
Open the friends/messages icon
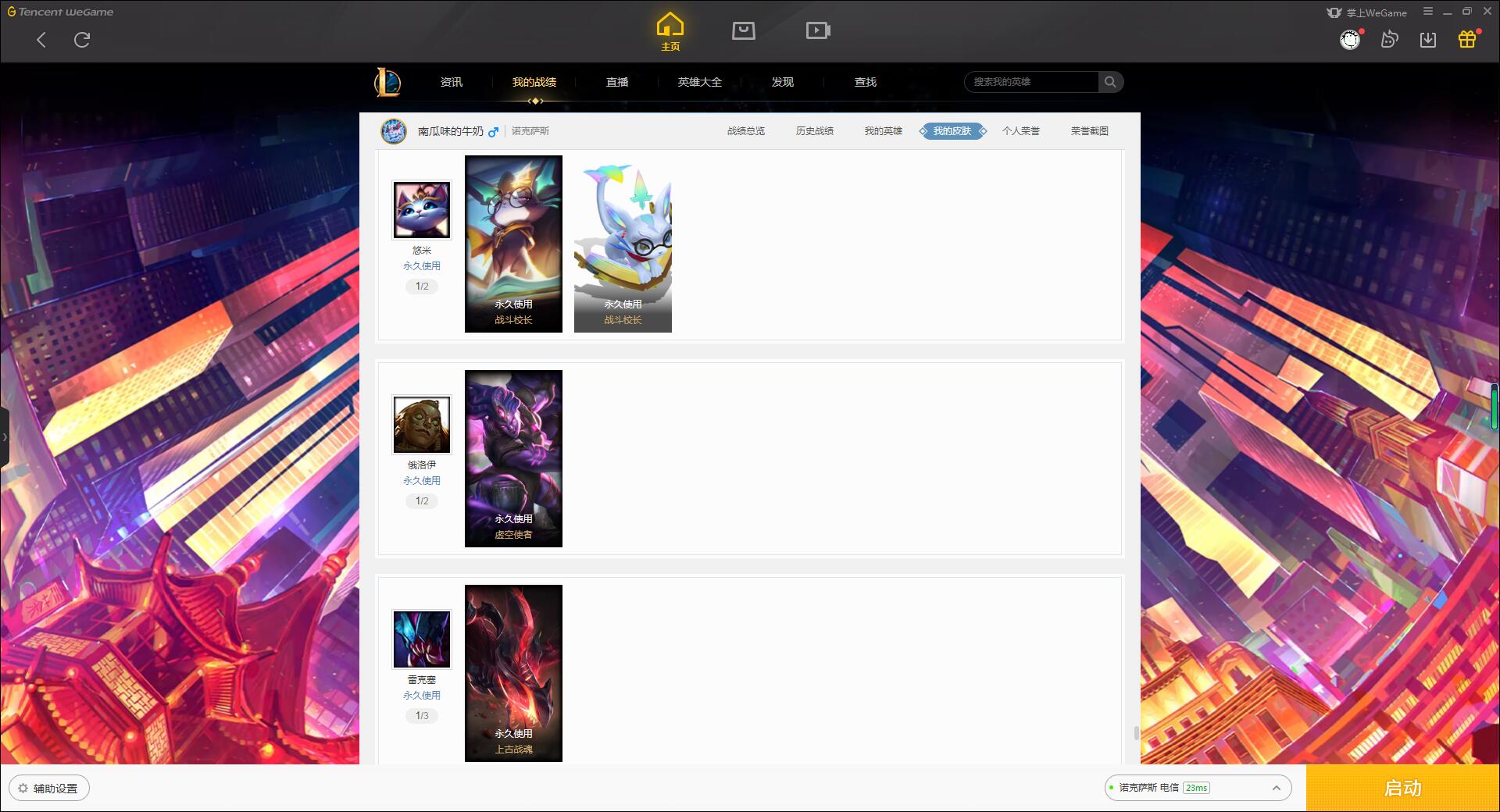[1389, 40]
